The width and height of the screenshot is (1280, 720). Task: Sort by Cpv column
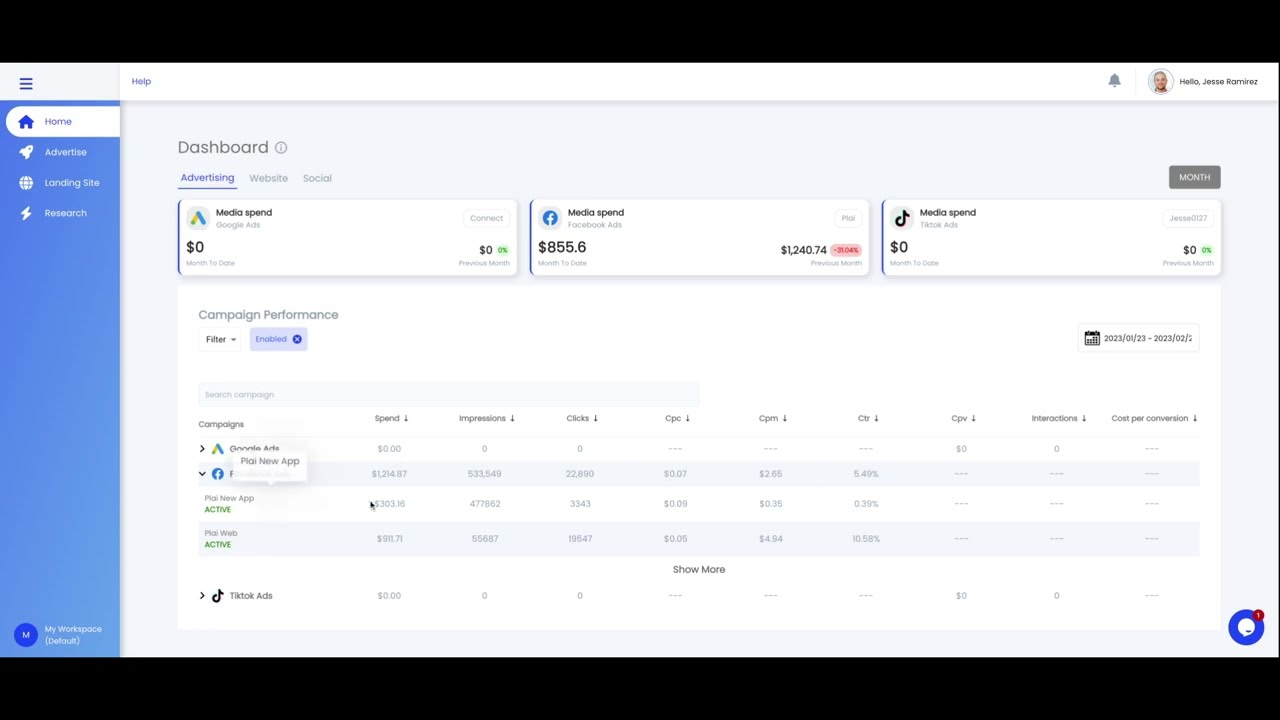pos(963,418)
